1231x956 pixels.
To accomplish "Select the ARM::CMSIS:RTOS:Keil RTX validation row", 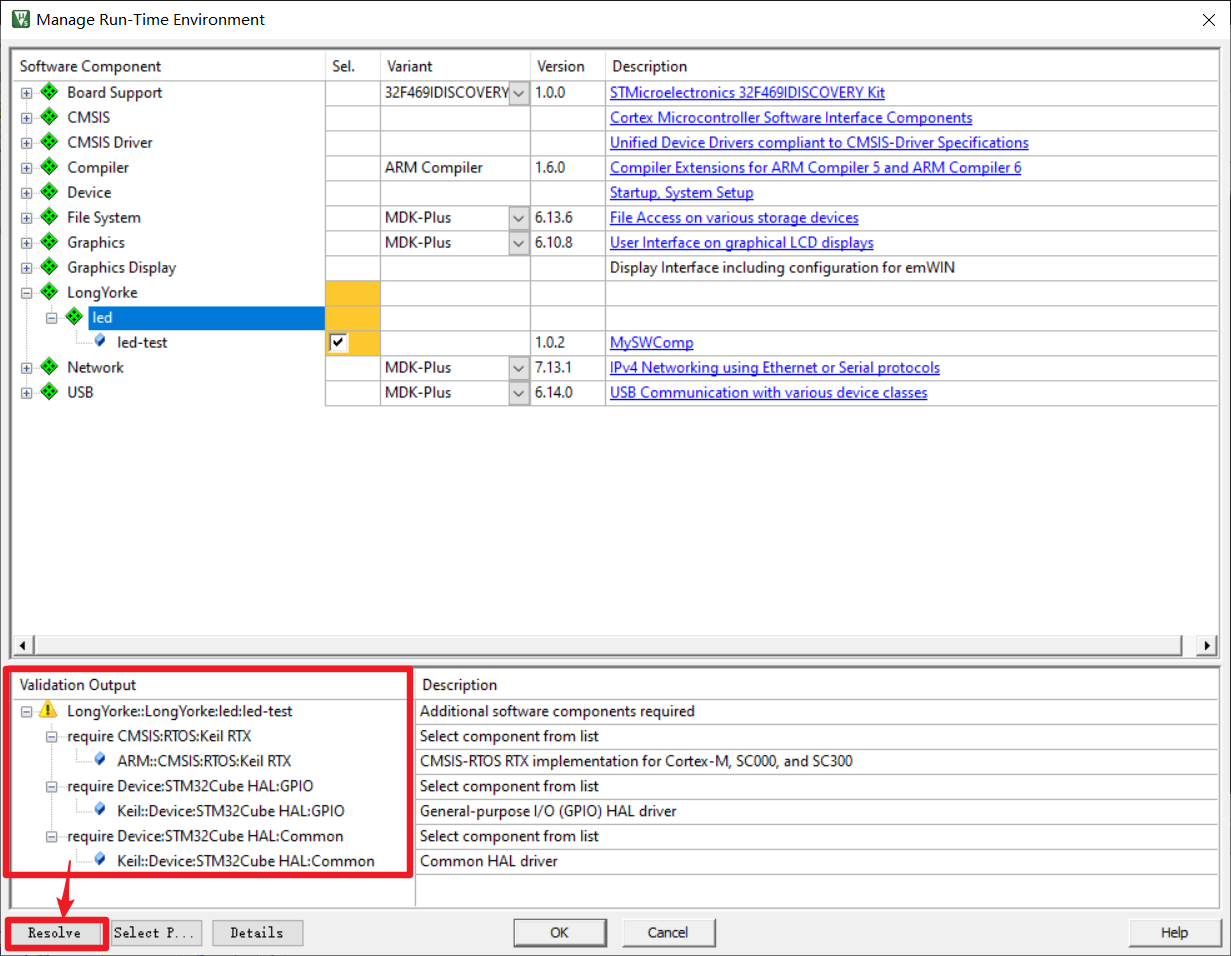I will [204, 761].
